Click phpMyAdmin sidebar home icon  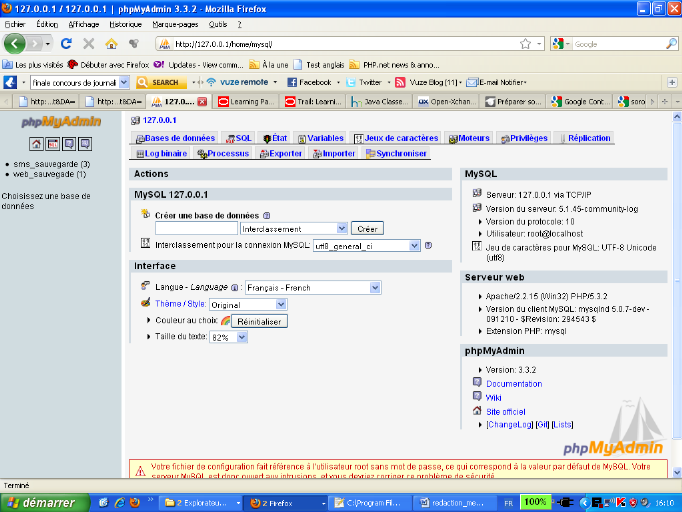pyautogui.click(x=36, y=144)
